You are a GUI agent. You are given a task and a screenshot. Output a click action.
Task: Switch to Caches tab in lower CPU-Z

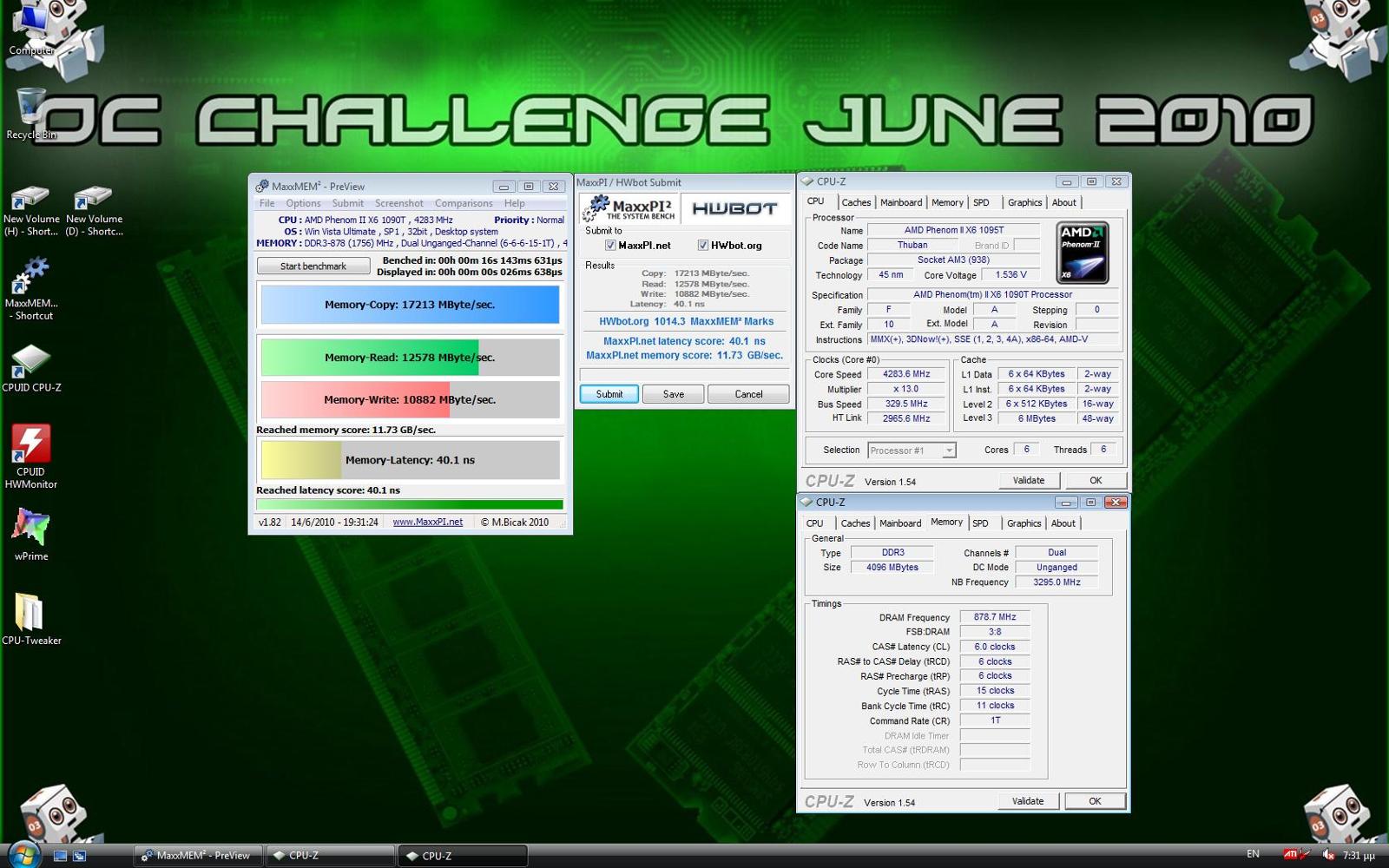(x=855, y=523)
